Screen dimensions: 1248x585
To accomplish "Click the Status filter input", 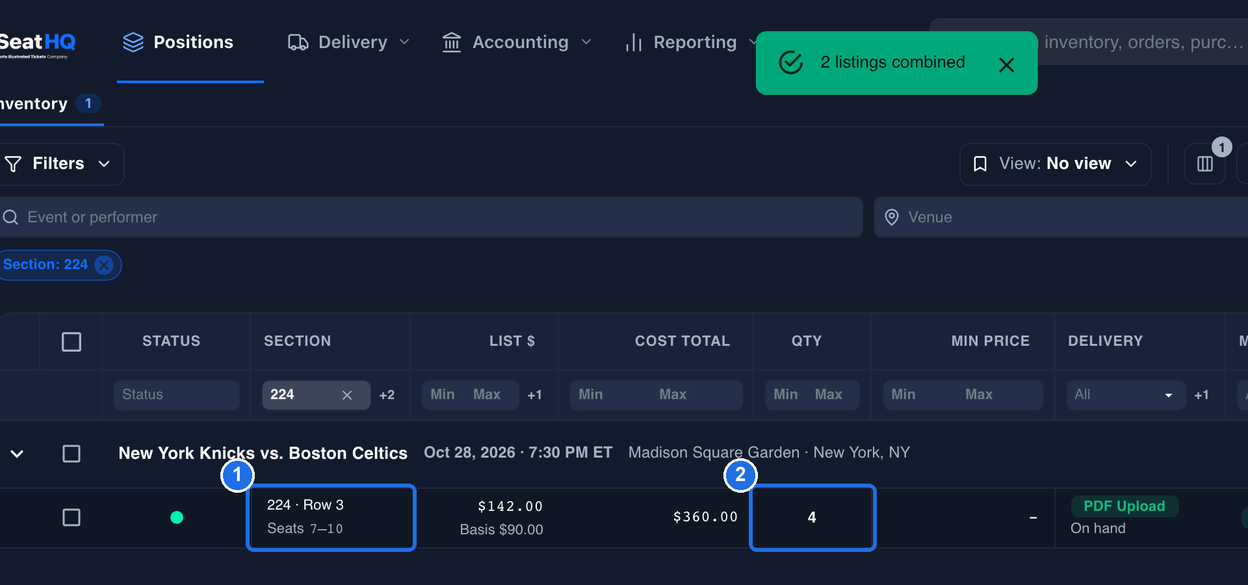I will (x=176, y=395).
